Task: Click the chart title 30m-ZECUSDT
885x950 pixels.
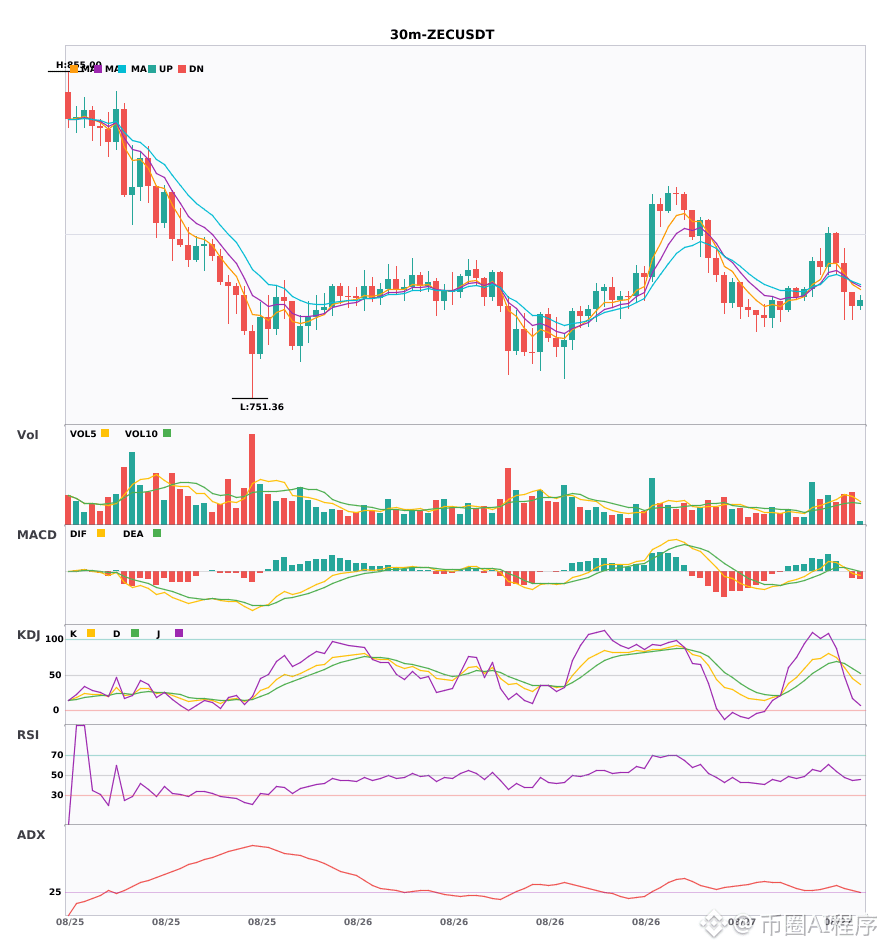Action: [442, 35]
